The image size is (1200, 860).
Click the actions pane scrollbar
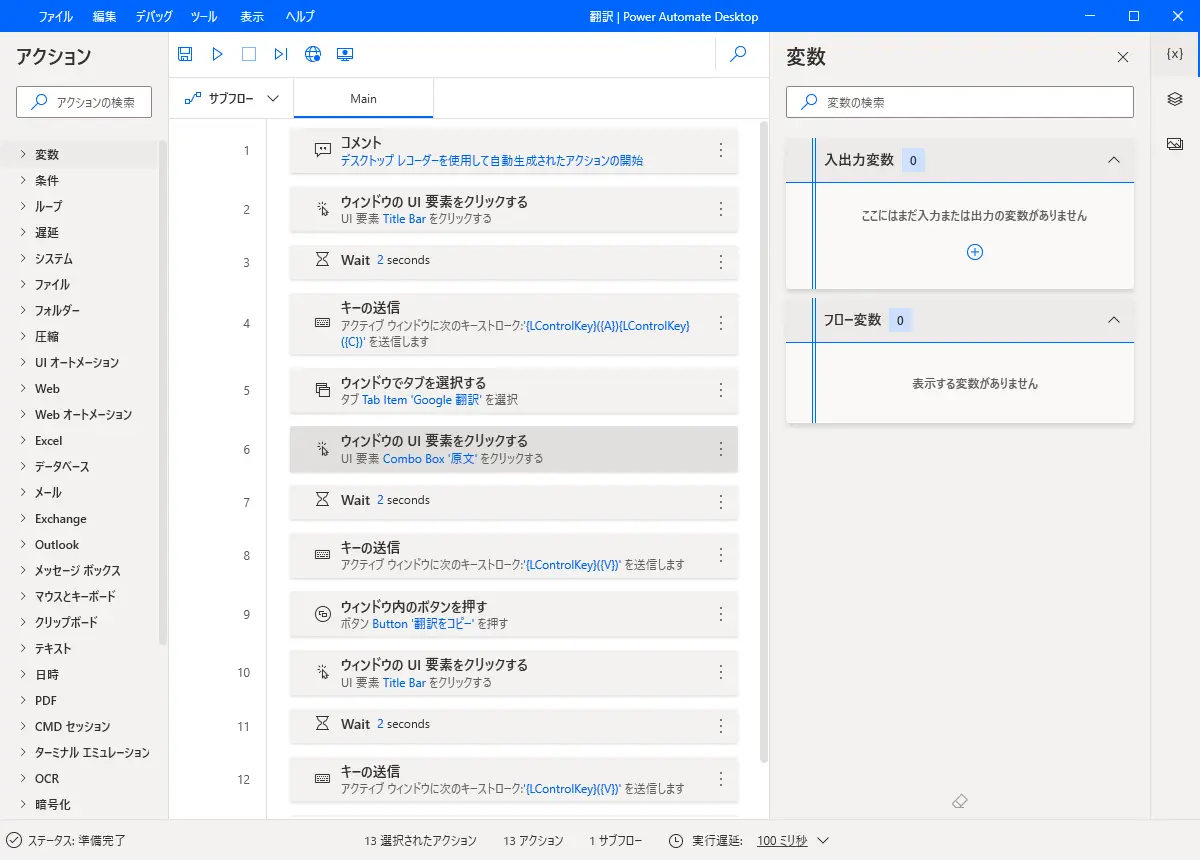coord(163,395)
